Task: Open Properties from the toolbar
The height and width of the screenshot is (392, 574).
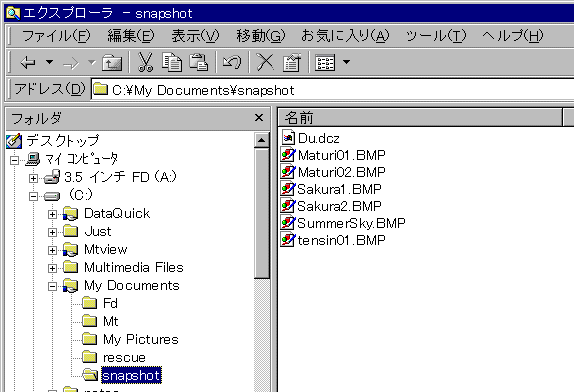Action: tap(292, 62)
